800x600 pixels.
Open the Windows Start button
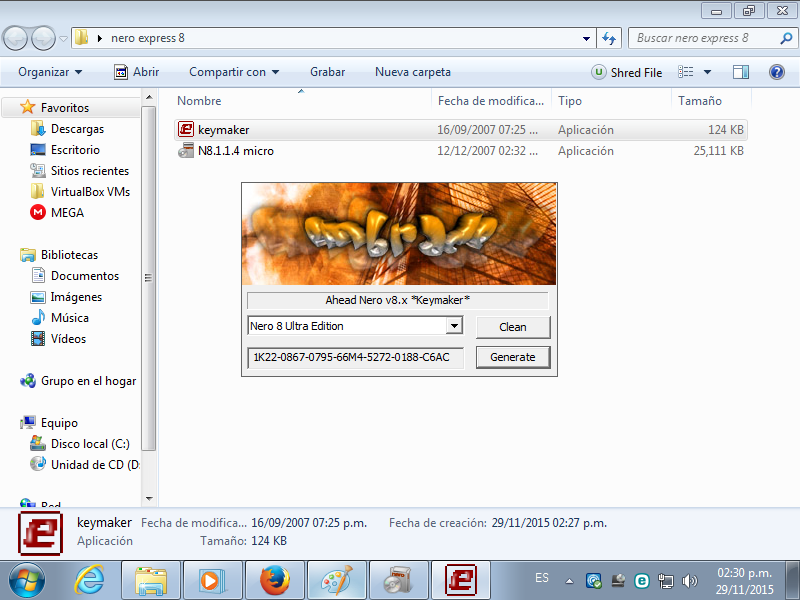[27, 580]
